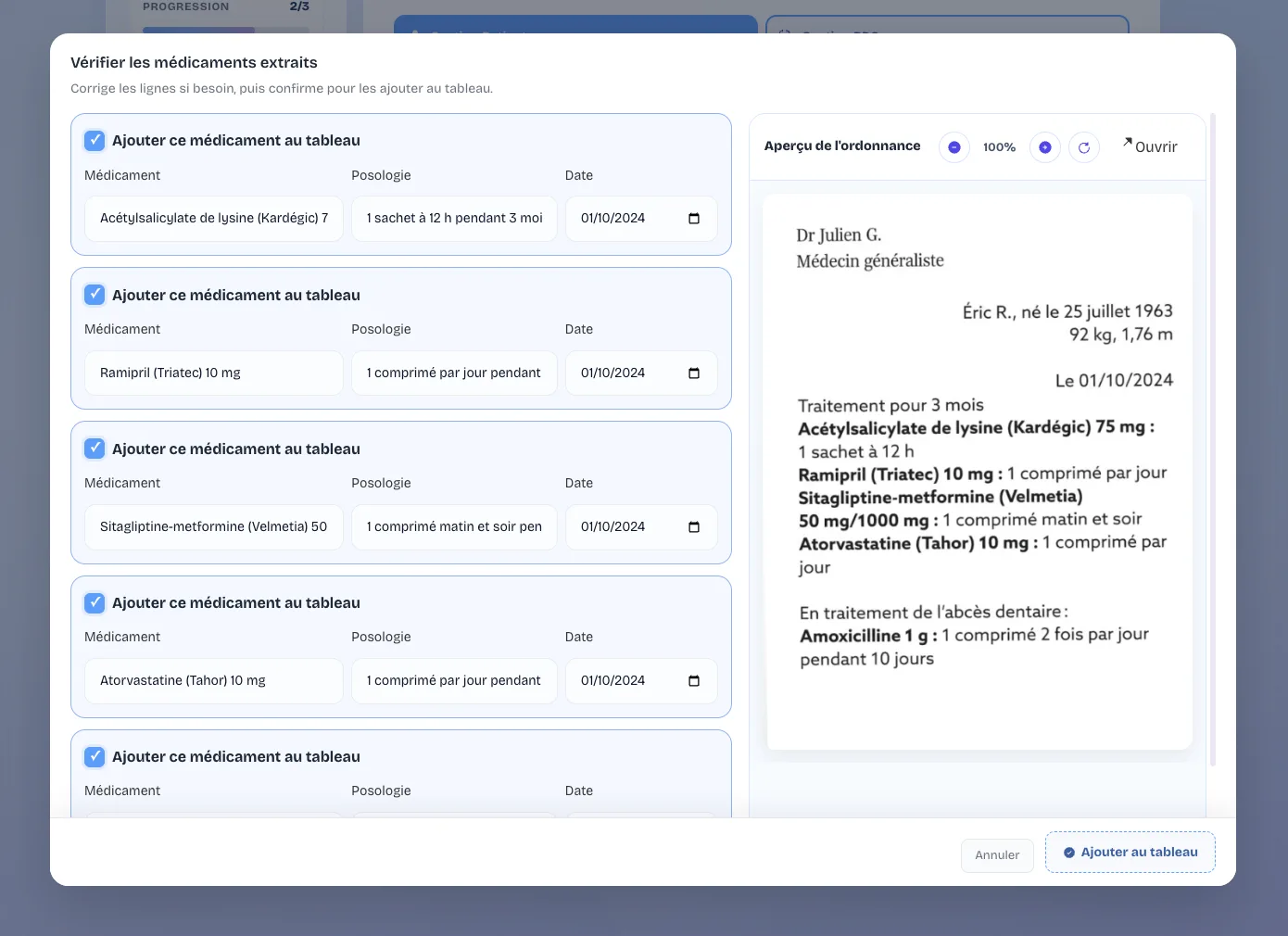This screenshot has width=1288, height=936.
Task: Edit the Sitagliptine-metformine (Velmetia) medication field
Action: (214, 526)
